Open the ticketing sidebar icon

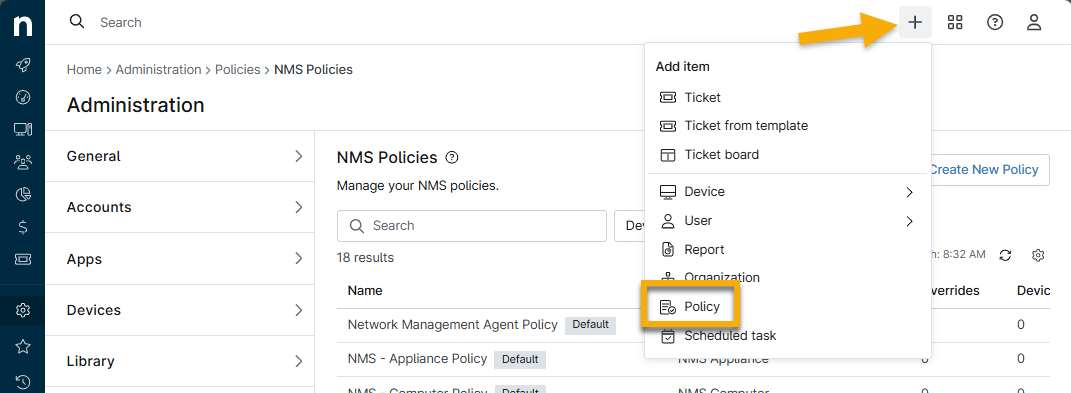pyautogui.click(x=23, y=259)
